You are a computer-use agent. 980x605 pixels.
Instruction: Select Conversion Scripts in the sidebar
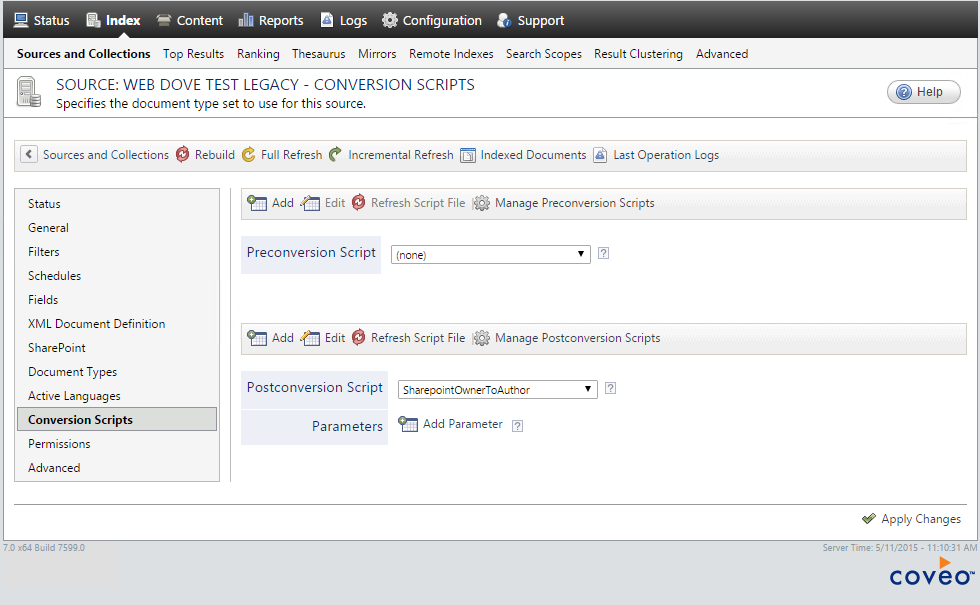click(x=80, y=419)
